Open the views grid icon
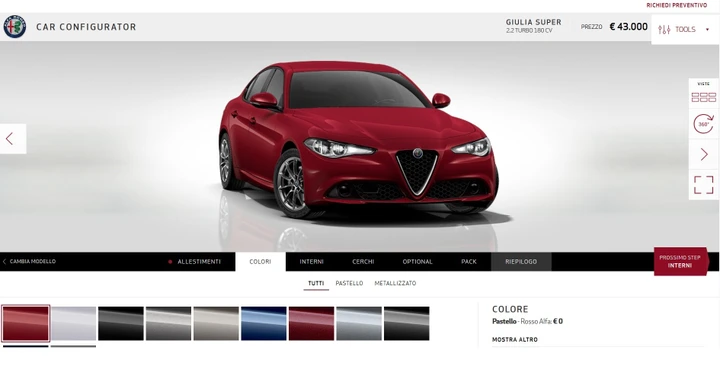The width and height of the screenshot is (720, 369). click(x=703, y=97)
